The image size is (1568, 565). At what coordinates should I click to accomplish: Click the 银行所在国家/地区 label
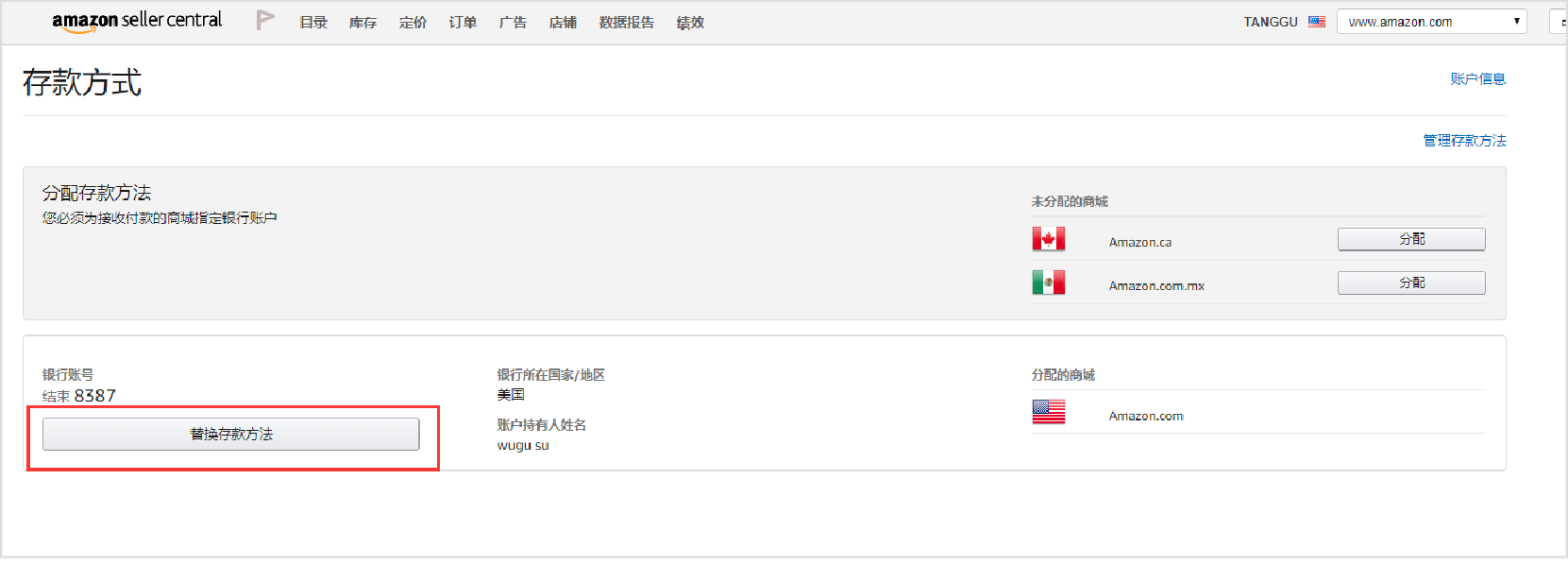[x=551, y=375]
